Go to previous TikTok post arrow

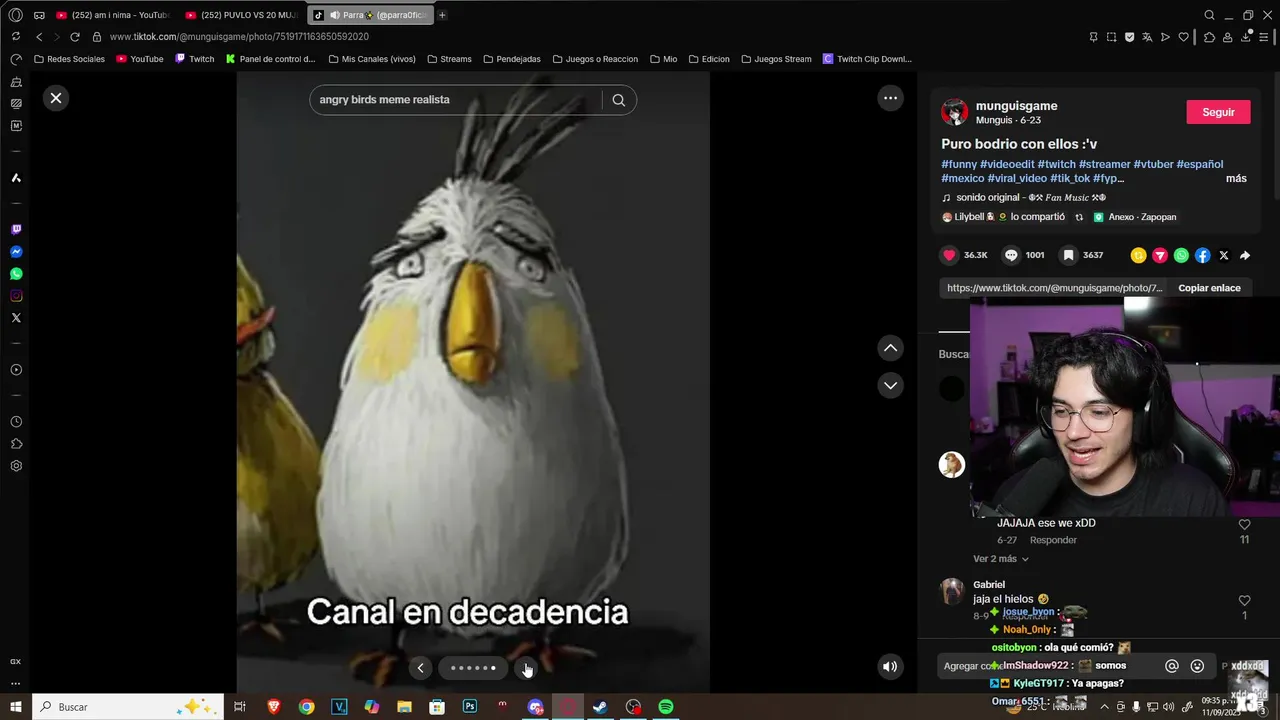click(890, 348)
